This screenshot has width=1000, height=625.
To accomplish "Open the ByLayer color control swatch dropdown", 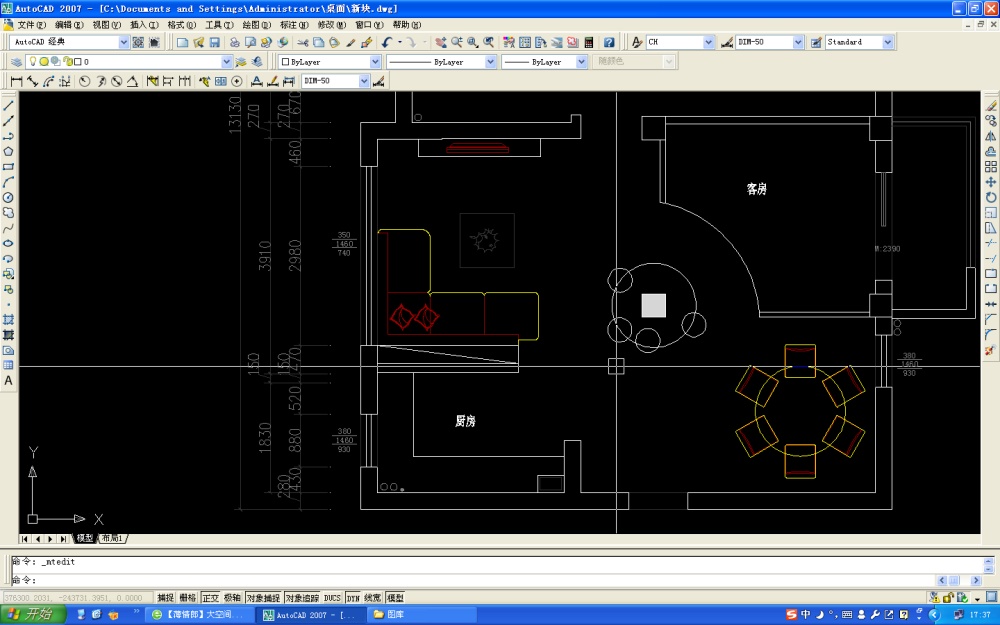I will click(x=375, y=62).
